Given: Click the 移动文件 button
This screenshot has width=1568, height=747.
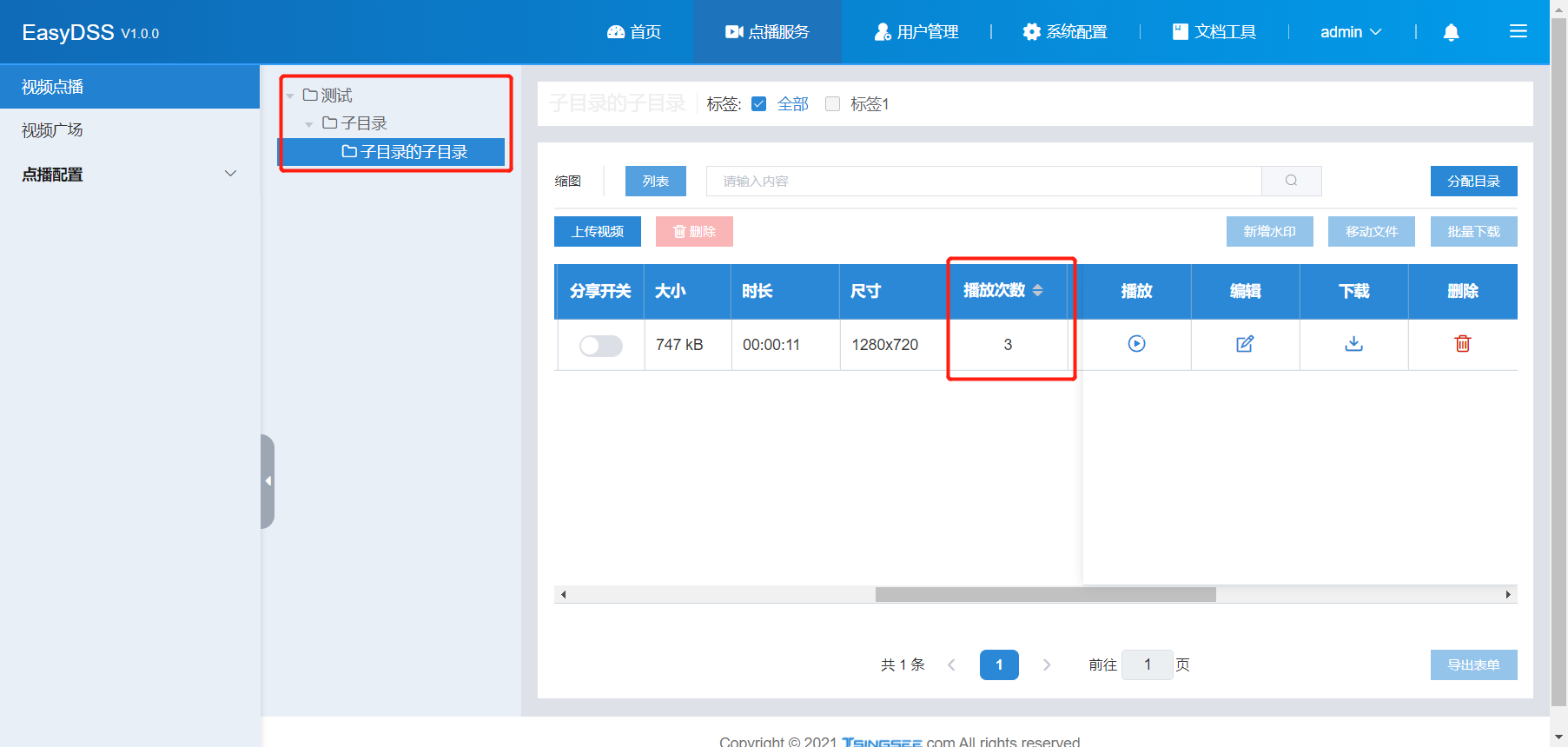Looking at the screenshot, I should pos(1372,231).
